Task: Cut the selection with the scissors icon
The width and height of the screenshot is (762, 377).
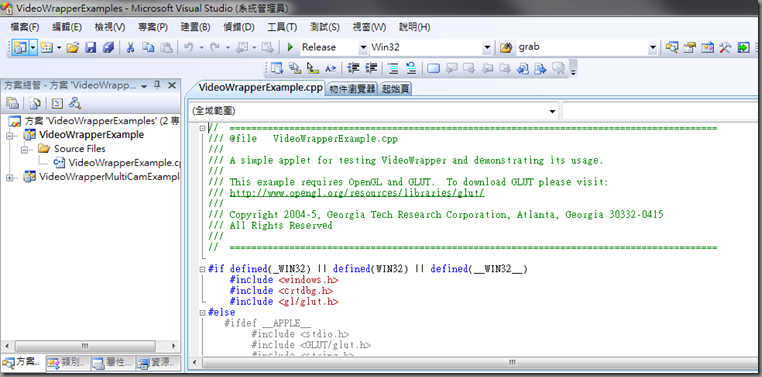Action: click(x=130, y=48)
